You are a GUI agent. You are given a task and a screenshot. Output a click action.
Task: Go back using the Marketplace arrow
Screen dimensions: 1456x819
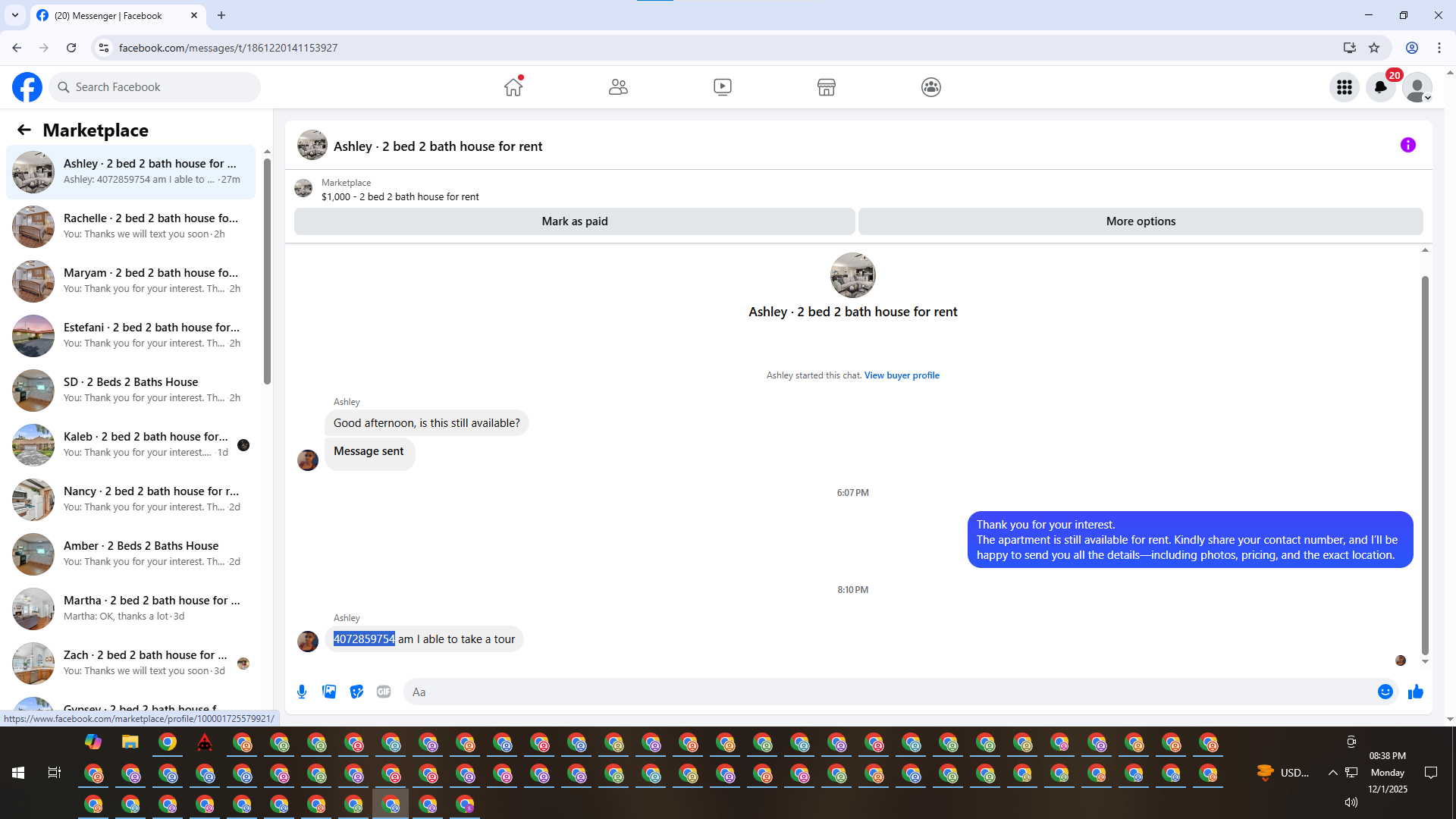click(x=24, y=130)
